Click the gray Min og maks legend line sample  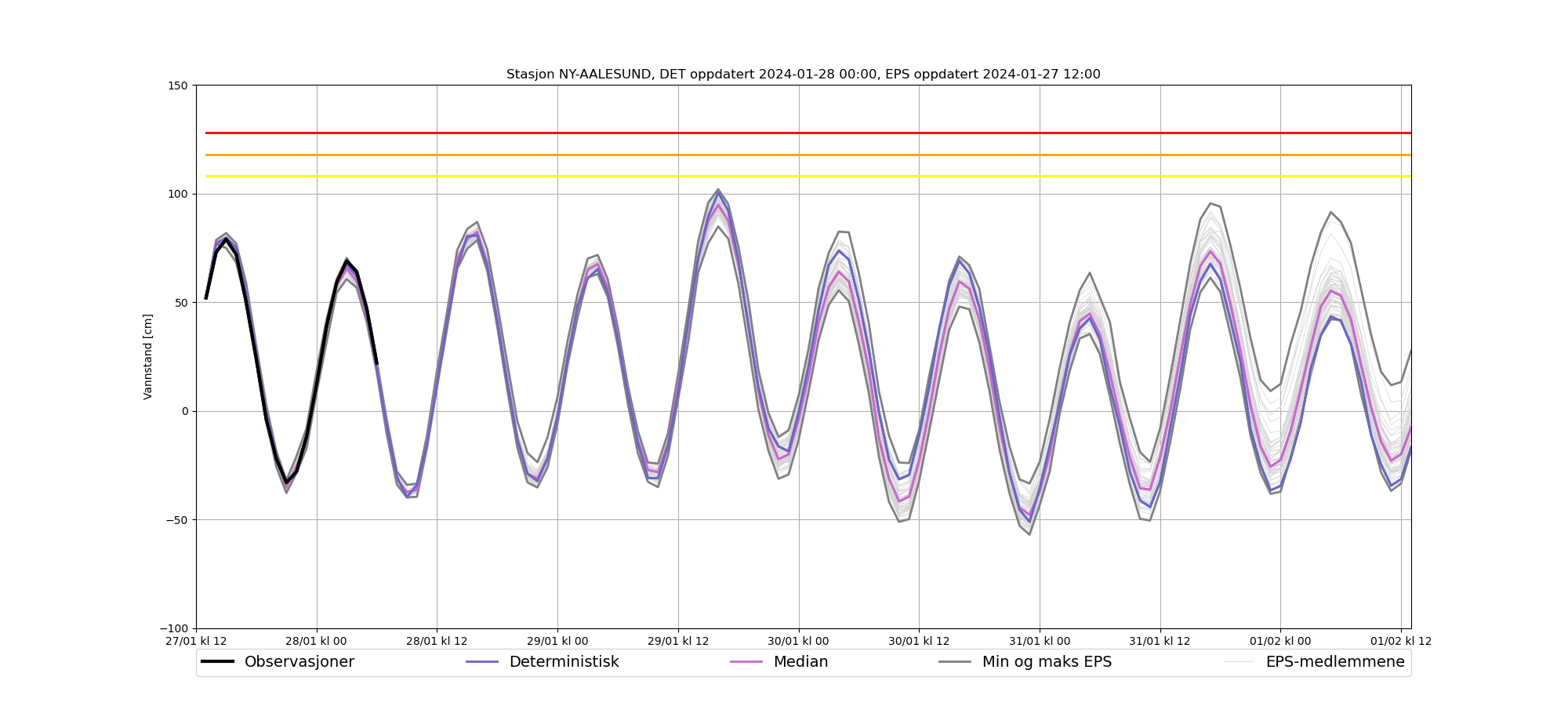coord(955,662)
